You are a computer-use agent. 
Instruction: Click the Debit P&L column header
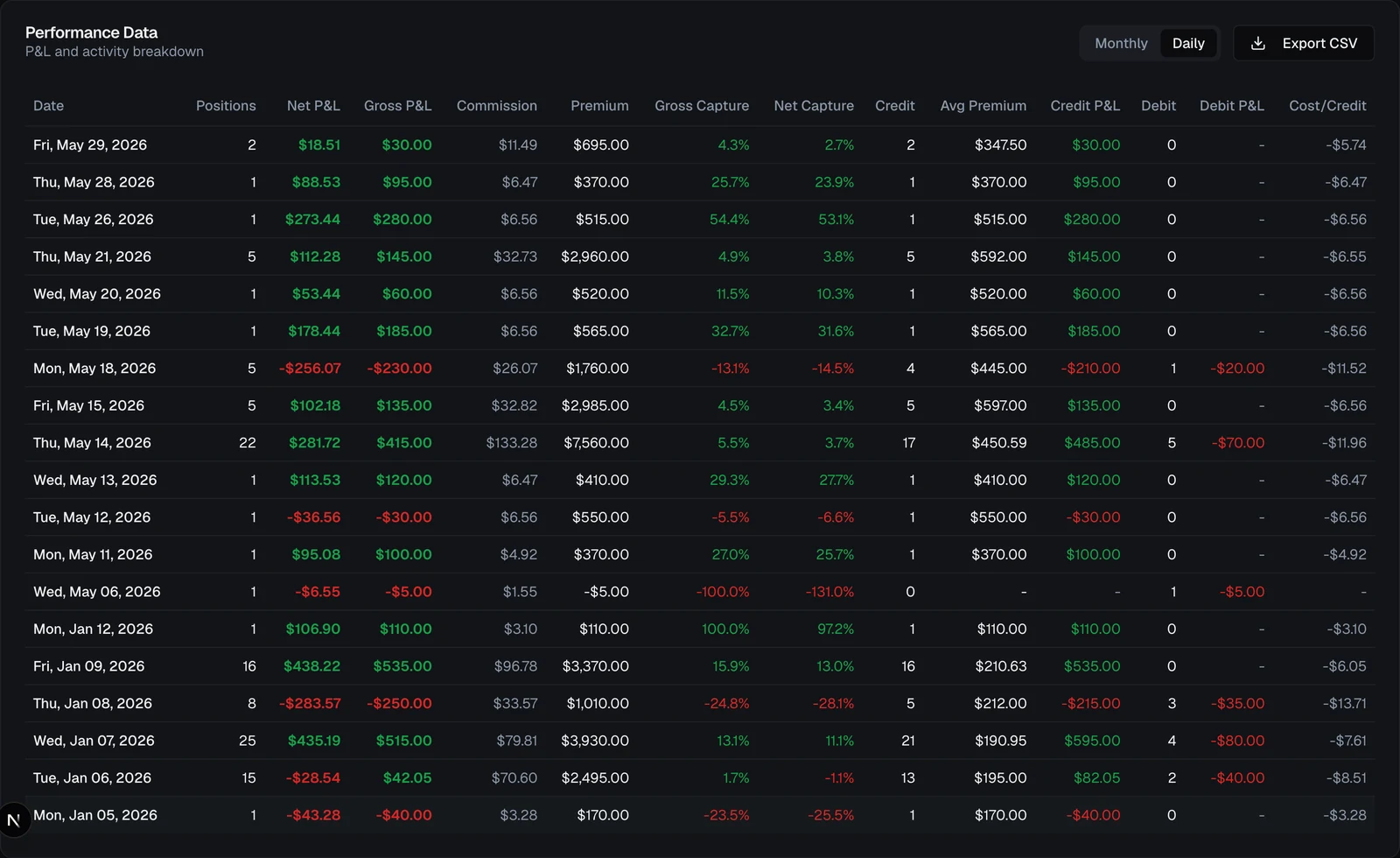[x=1231, y=106]
